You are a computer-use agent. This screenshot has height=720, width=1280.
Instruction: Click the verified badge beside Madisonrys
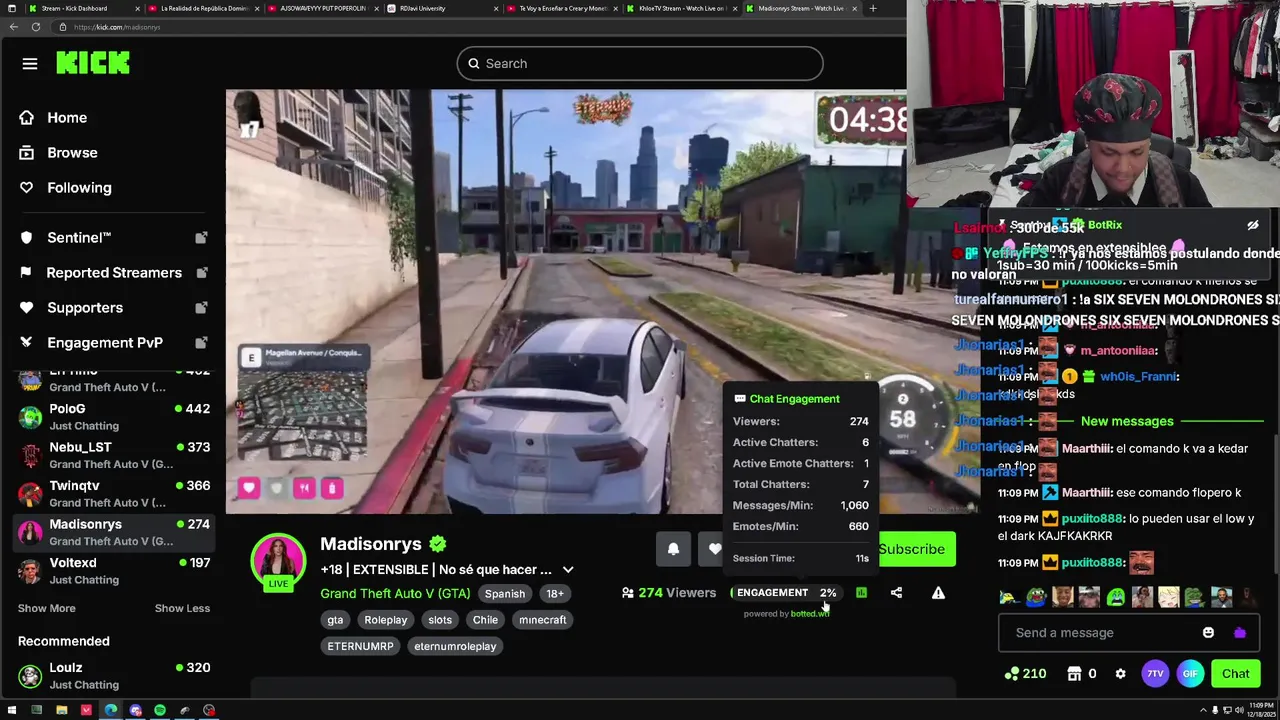pos(437,544)
